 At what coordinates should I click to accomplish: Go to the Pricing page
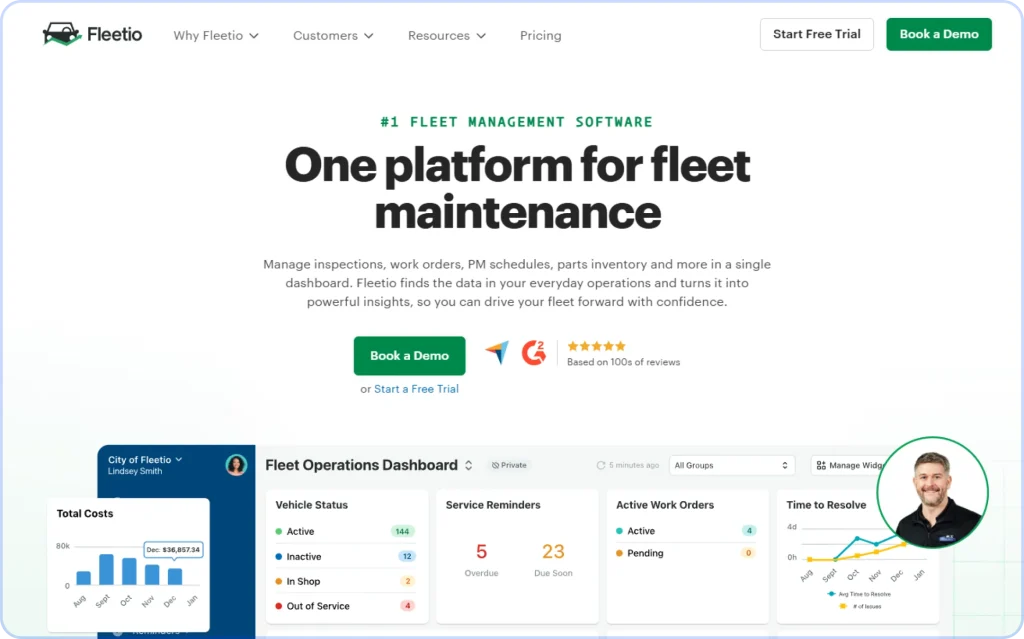[x=540, y=35]
